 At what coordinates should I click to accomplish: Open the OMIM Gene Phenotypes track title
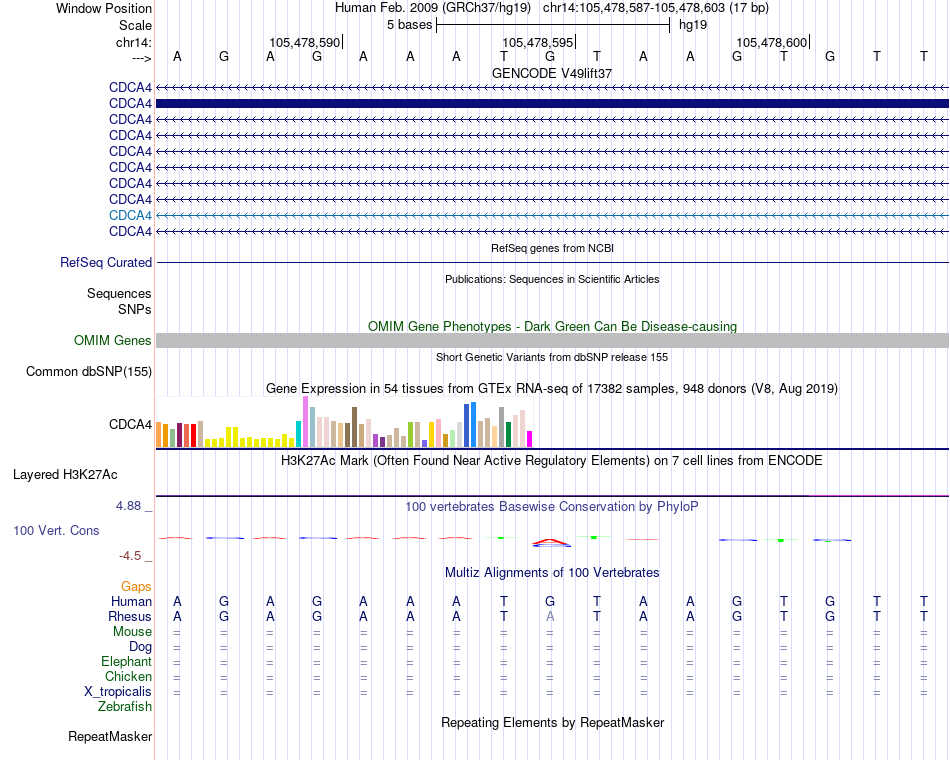pyautogui.click(x=552, y=327)
